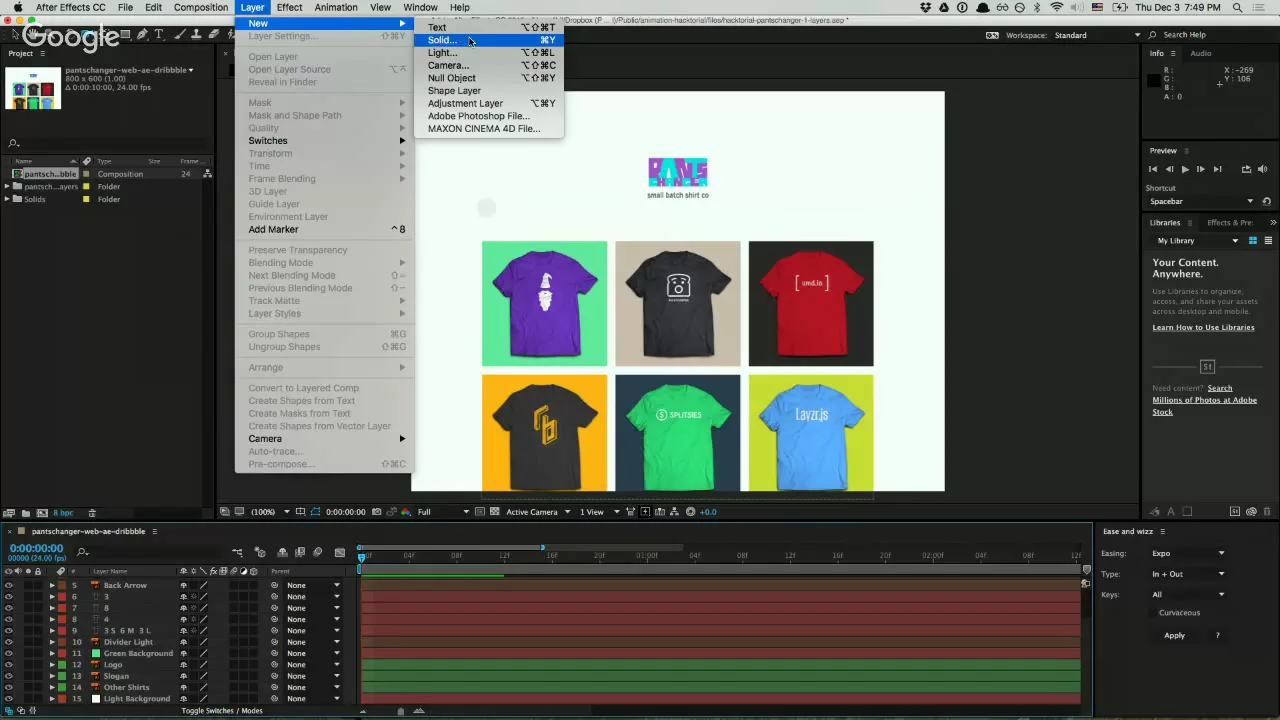The height and width of the screenshot is (720, 1280).
Task: Click the Apply button in Ease and wizz
Action: pos(1175,636)
